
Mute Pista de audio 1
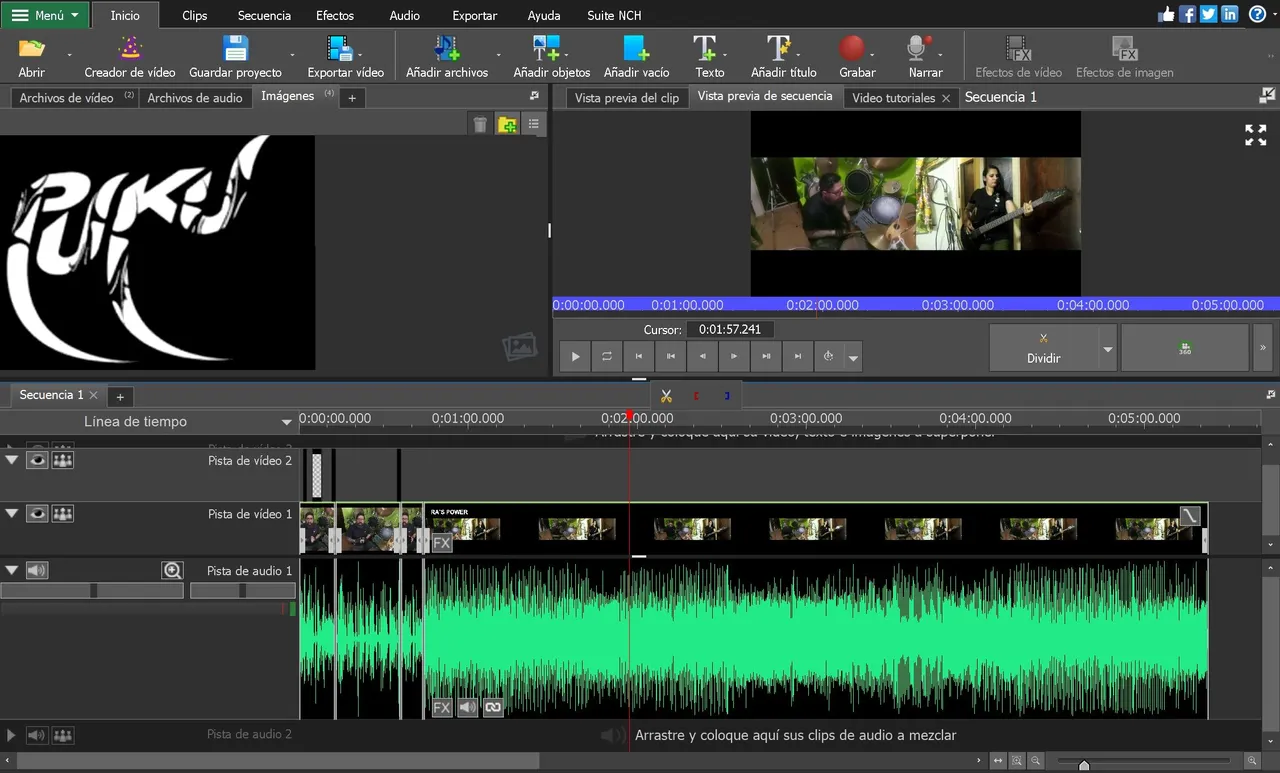[37, 570]
